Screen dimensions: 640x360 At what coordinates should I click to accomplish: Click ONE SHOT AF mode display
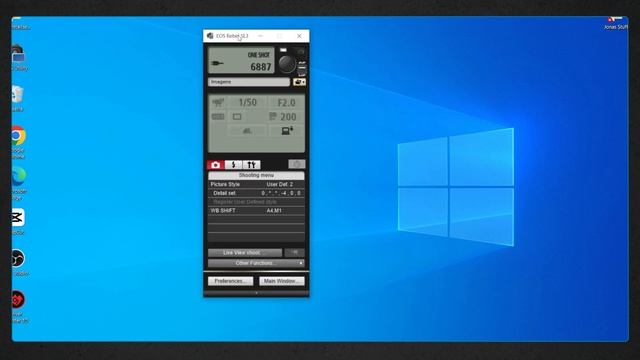259,55
